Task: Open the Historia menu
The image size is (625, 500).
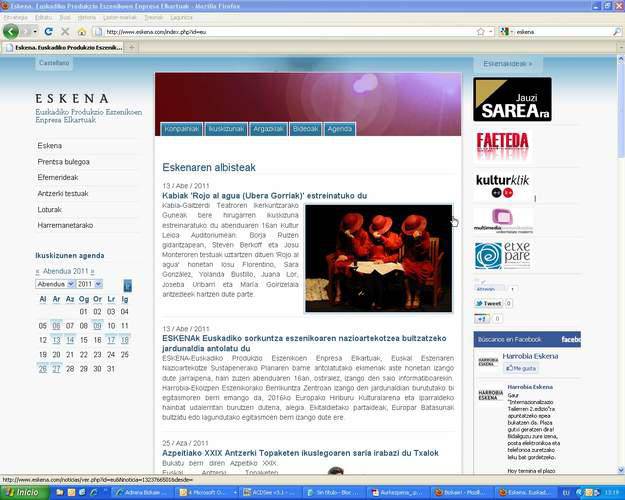Action: [86, 18]
